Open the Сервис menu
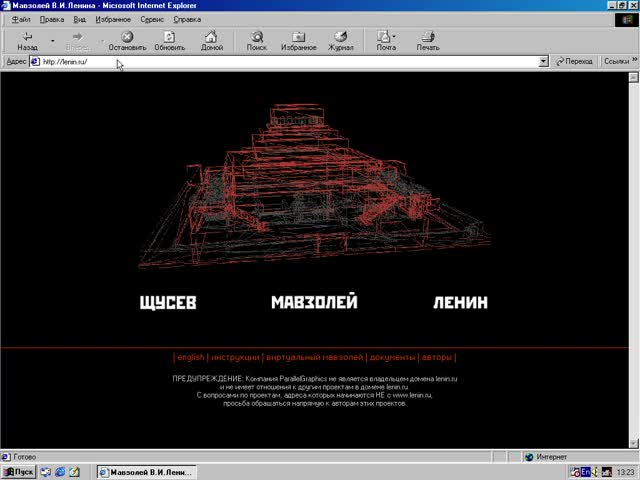This screenshot has height=480, width=640. tap(153, 19)
